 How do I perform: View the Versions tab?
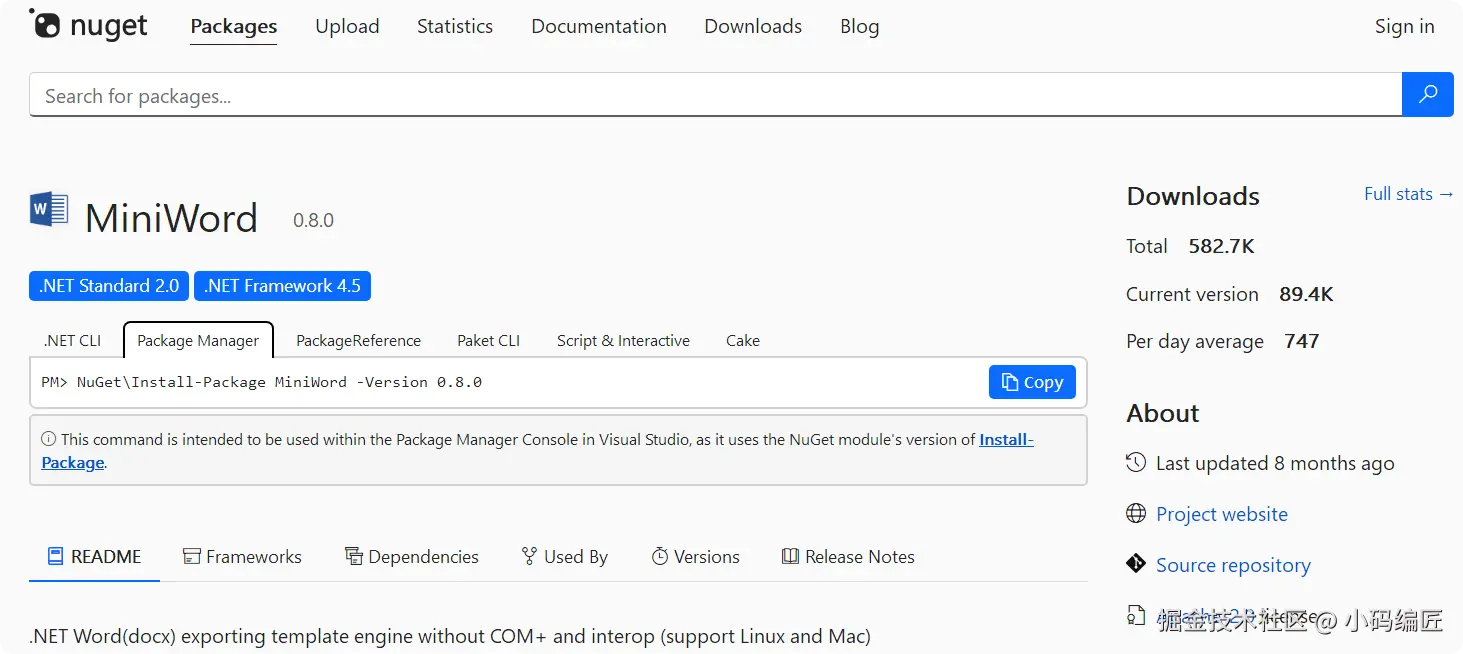point(695,557)
